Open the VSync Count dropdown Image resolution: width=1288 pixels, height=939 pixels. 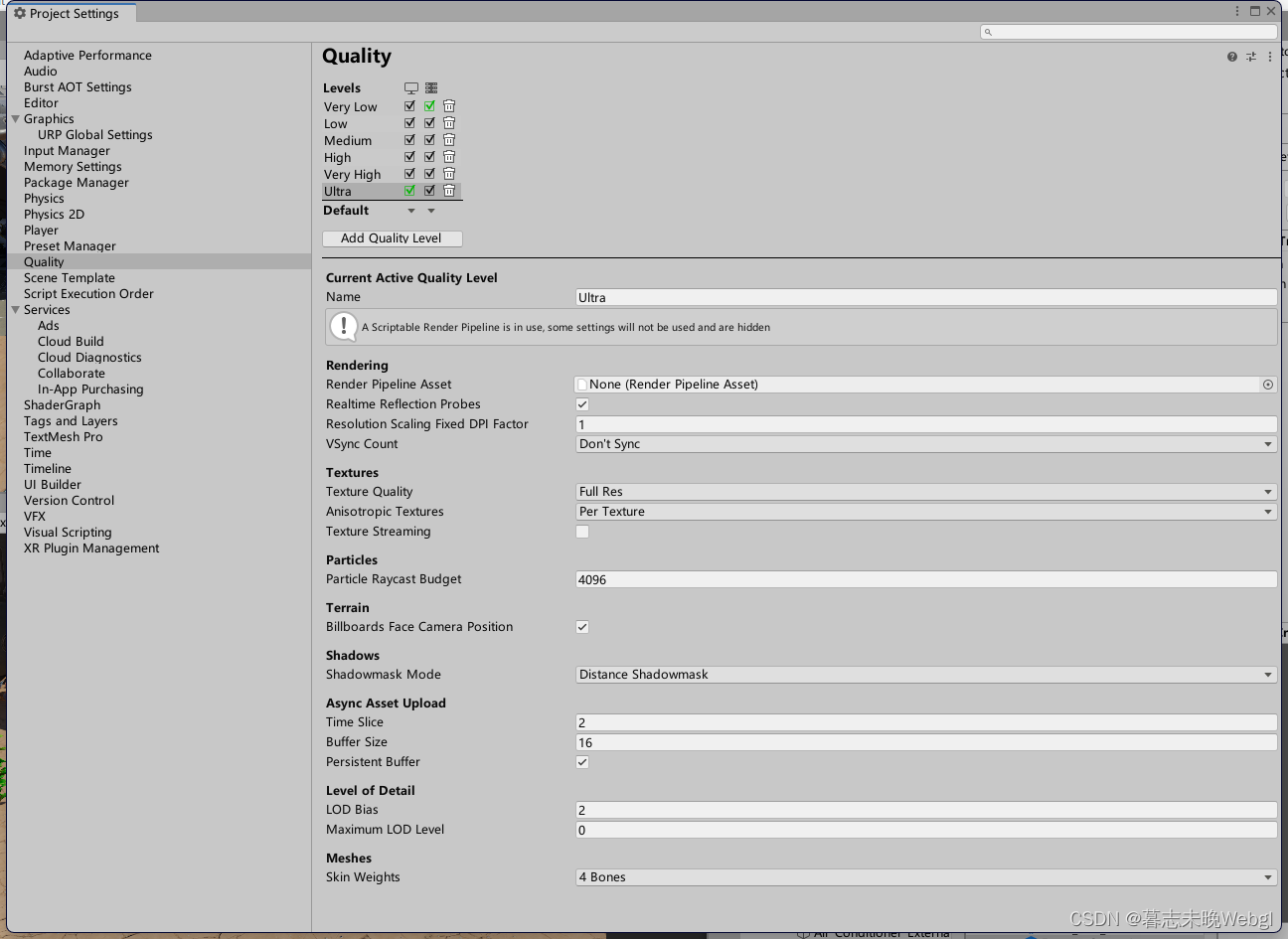[926, 444]
